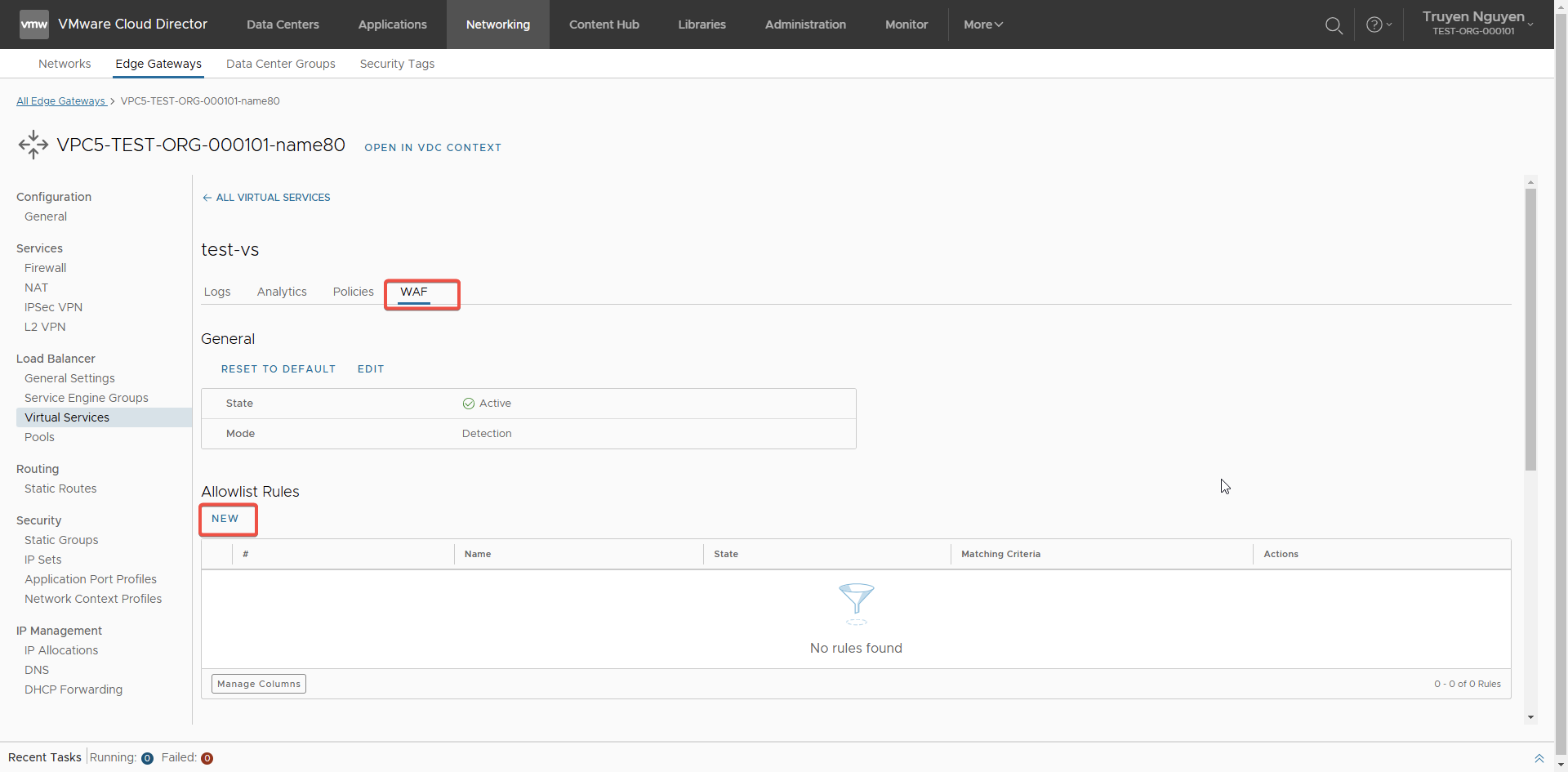Select the Edge Gateways sub-tab
The image size is (1568, 772).
pyautogui.click(x=158, y=64)
